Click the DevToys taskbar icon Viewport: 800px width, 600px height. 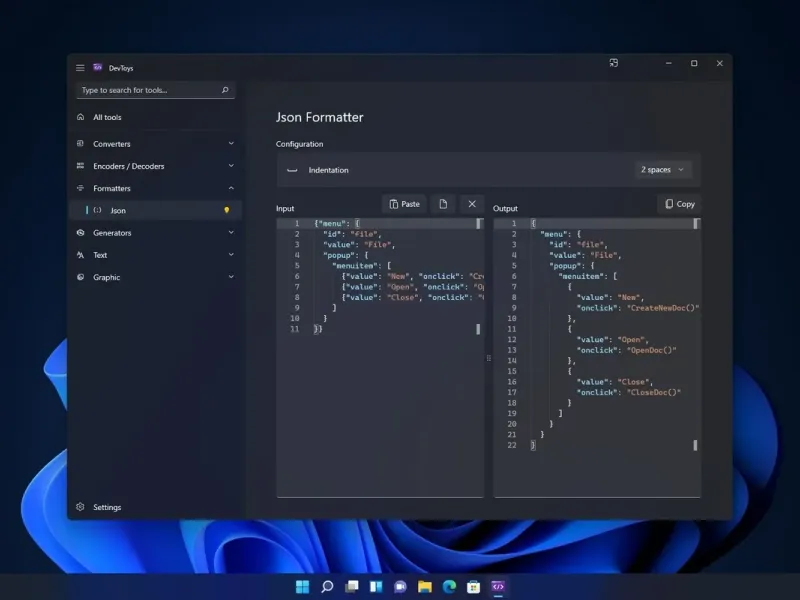coord(498,587)
